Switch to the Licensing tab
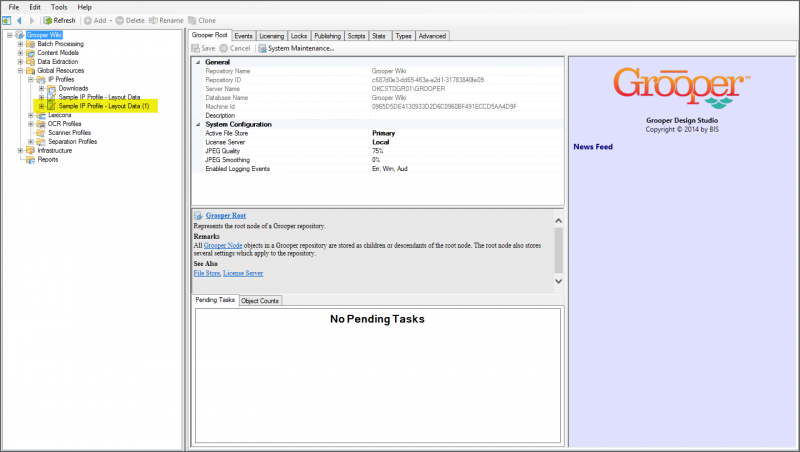Image resolution: width=800 pixels, height=452 pixels. click(271, 36)
